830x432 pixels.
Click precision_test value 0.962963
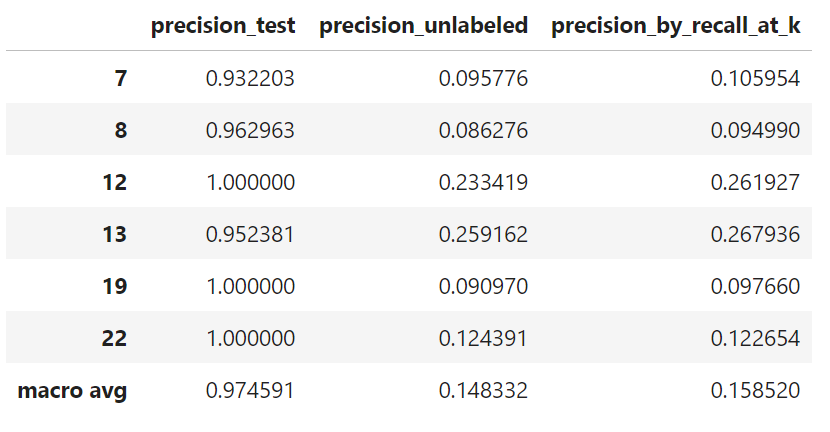250,131
